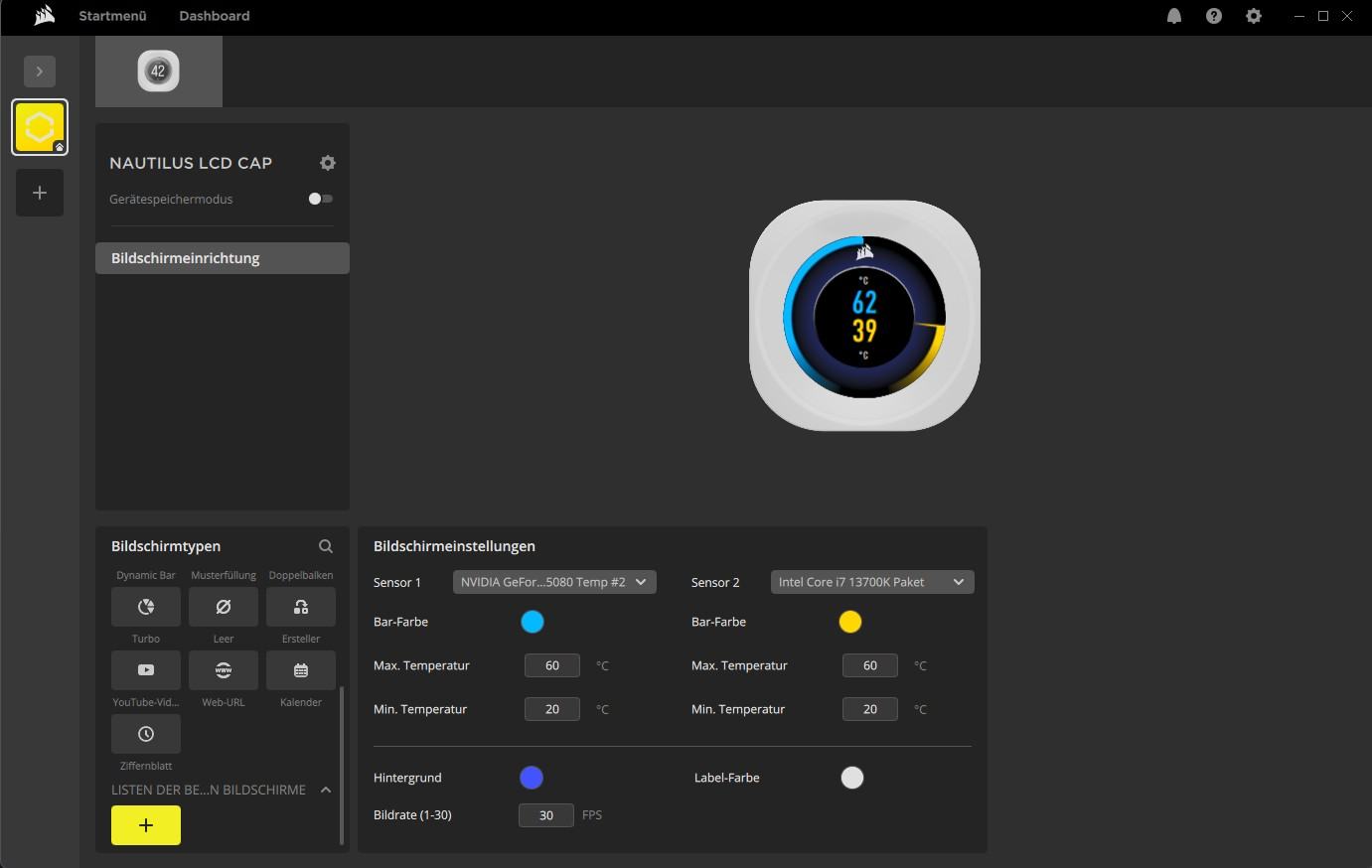Screen dimensions: 1372x868
Task: Search screen types with magnifier icon
Action: [x=326, y=546]
